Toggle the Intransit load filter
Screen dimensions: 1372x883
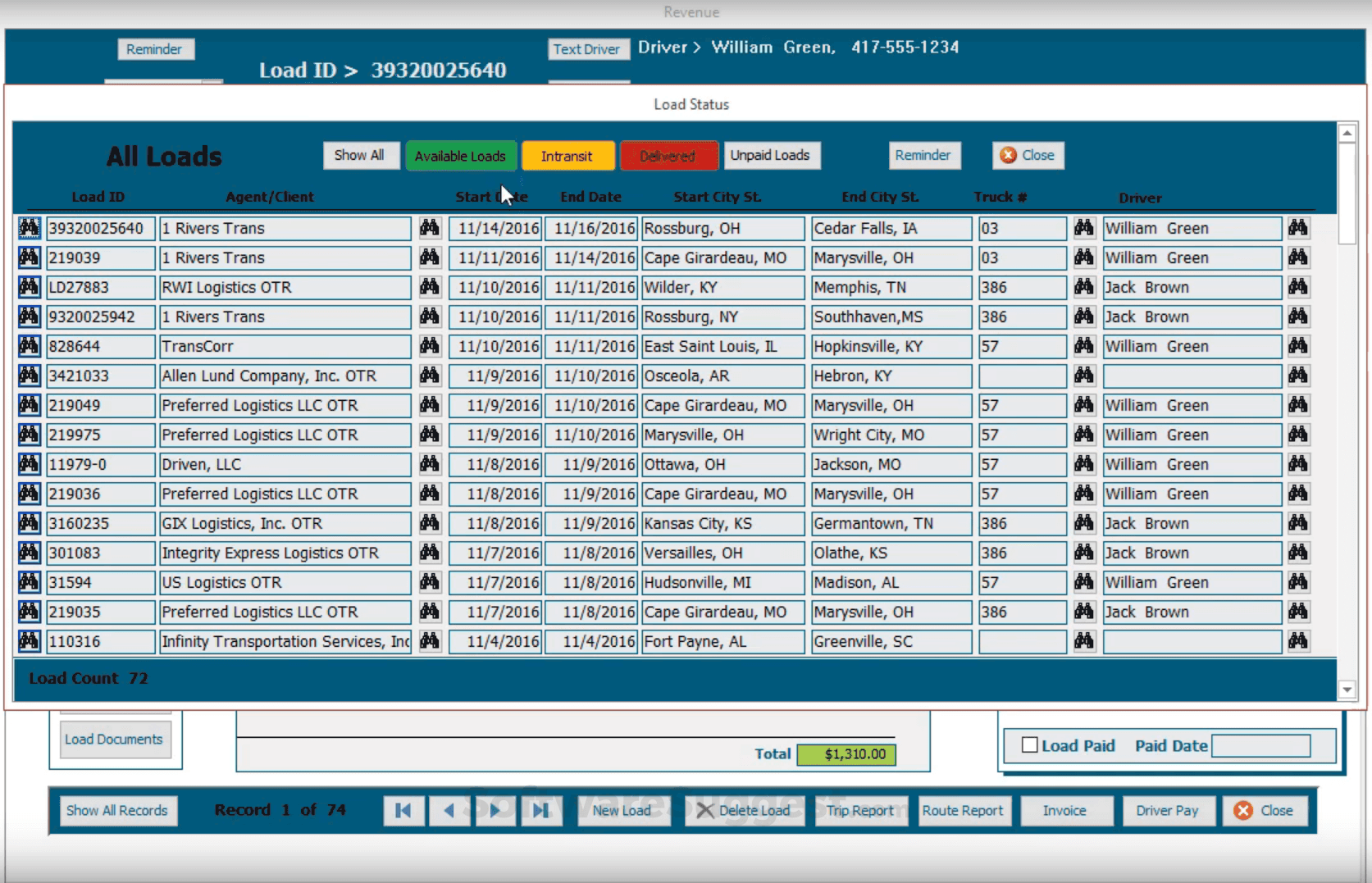567,156
